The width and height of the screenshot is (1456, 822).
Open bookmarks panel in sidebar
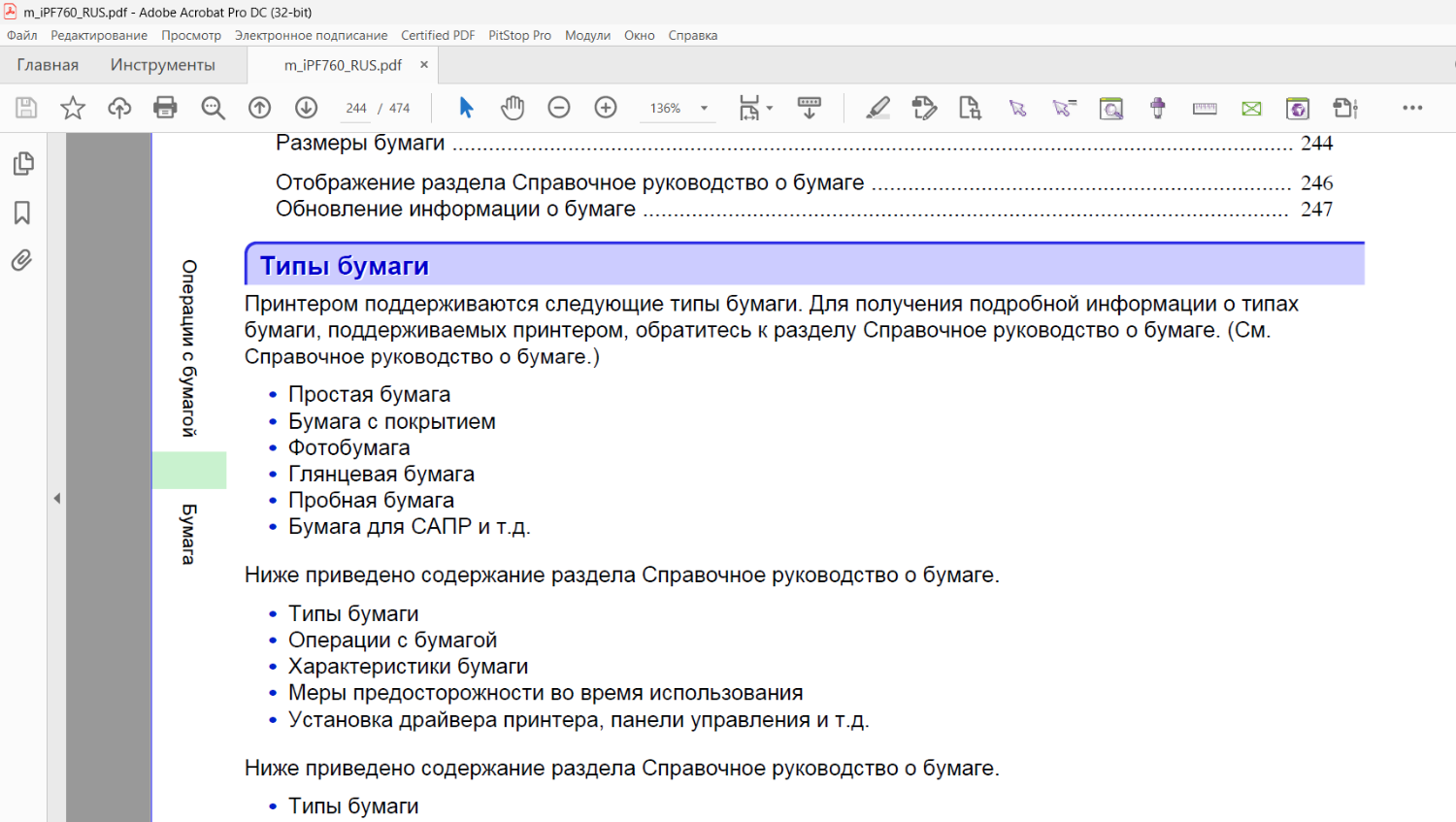[x=22, y=213]
